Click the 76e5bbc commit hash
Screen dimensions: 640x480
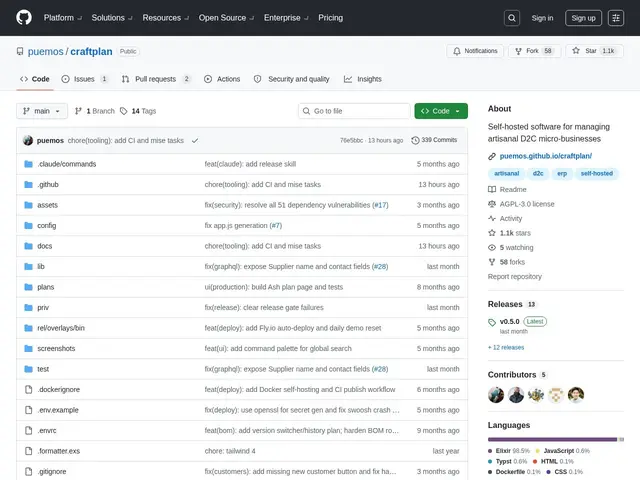tap(351, 140)
